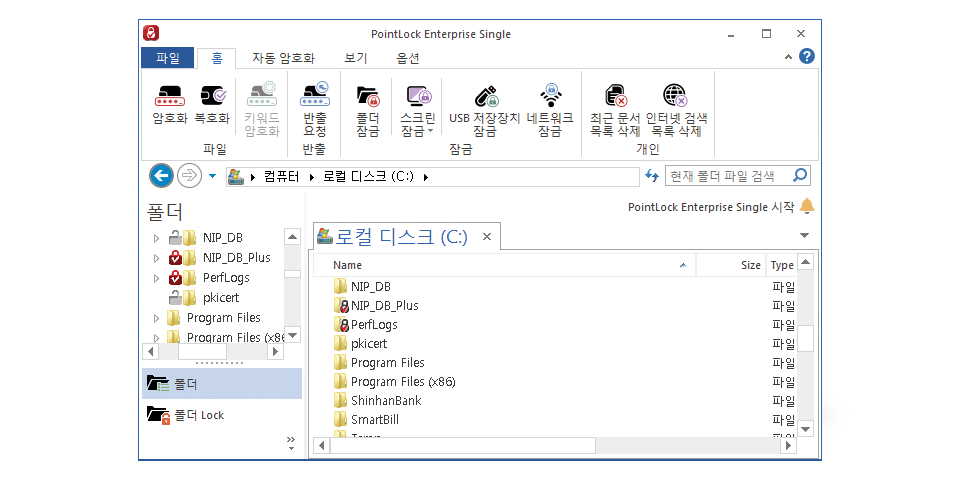Select NIP_DB folder in file list
The image size is (960, 480).
click(x=362, y=287)
